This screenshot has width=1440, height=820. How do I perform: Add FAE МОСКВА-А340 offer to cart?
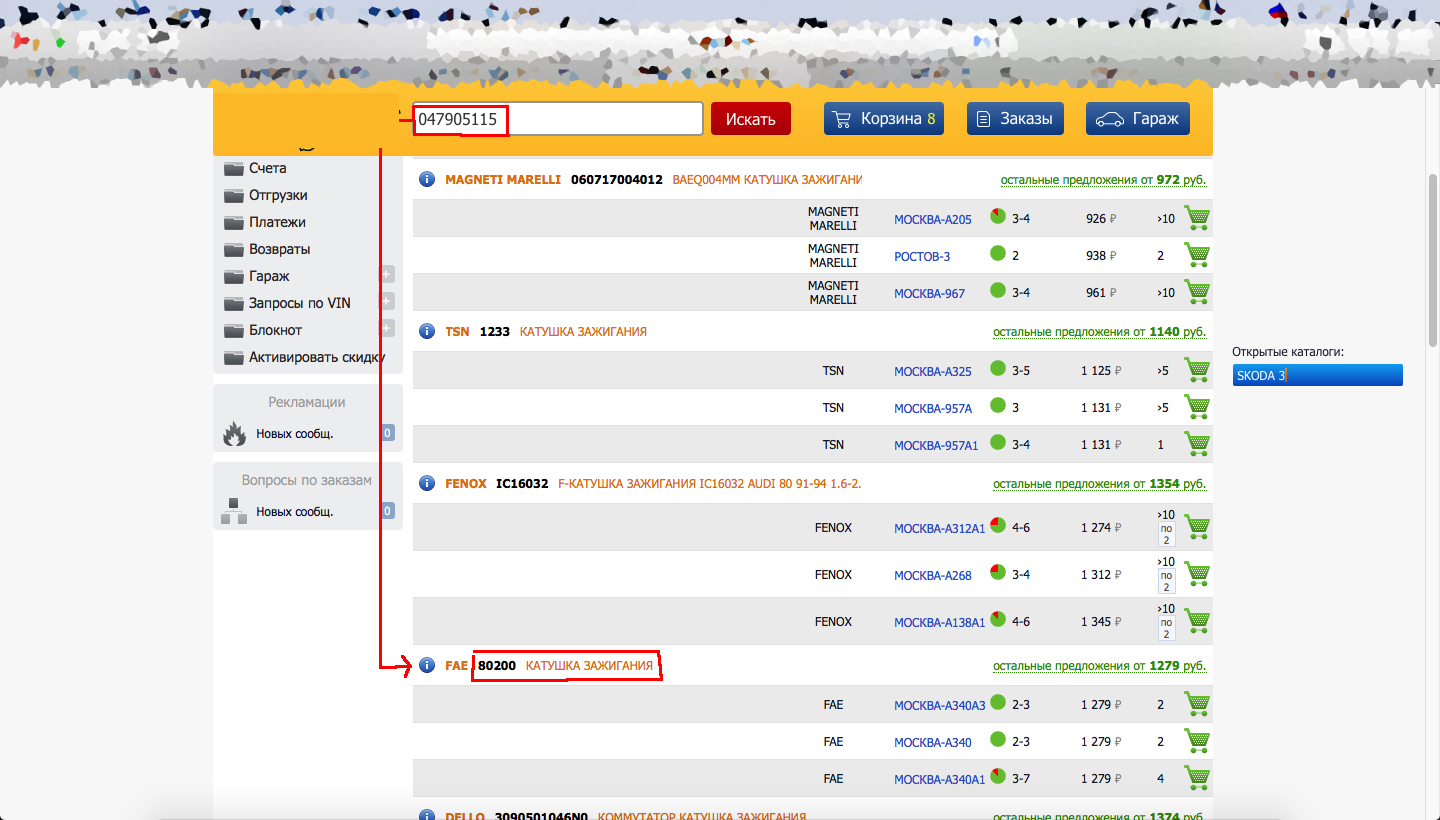1197,741
